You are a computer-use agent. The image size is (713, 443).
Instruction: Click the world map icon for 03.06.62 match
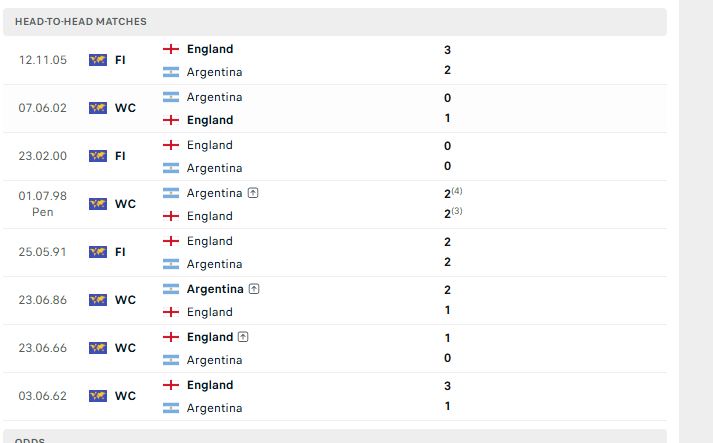click(98, 396)
